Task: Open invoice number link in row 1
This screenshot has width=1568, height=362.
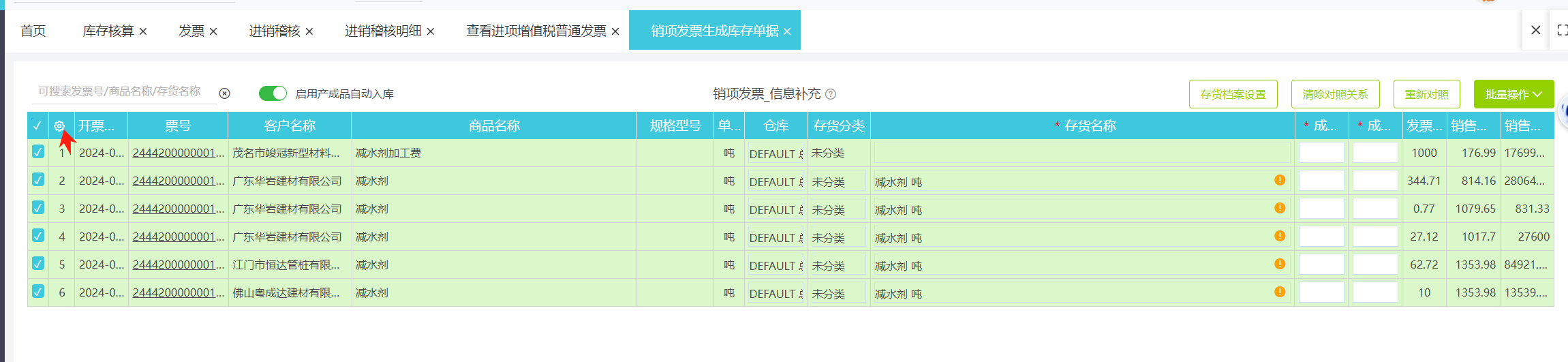Action: pos(178,153)
